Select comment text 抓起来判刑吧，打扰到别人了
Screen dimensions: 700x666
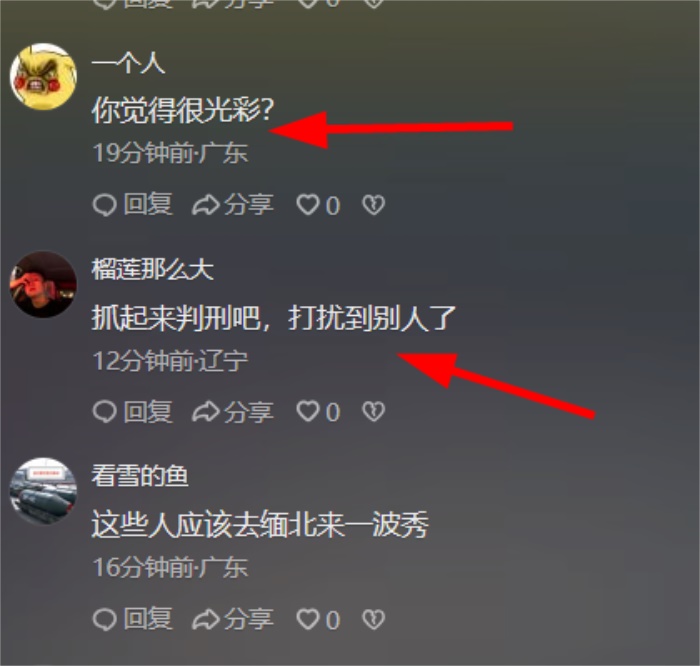[274, 318]
